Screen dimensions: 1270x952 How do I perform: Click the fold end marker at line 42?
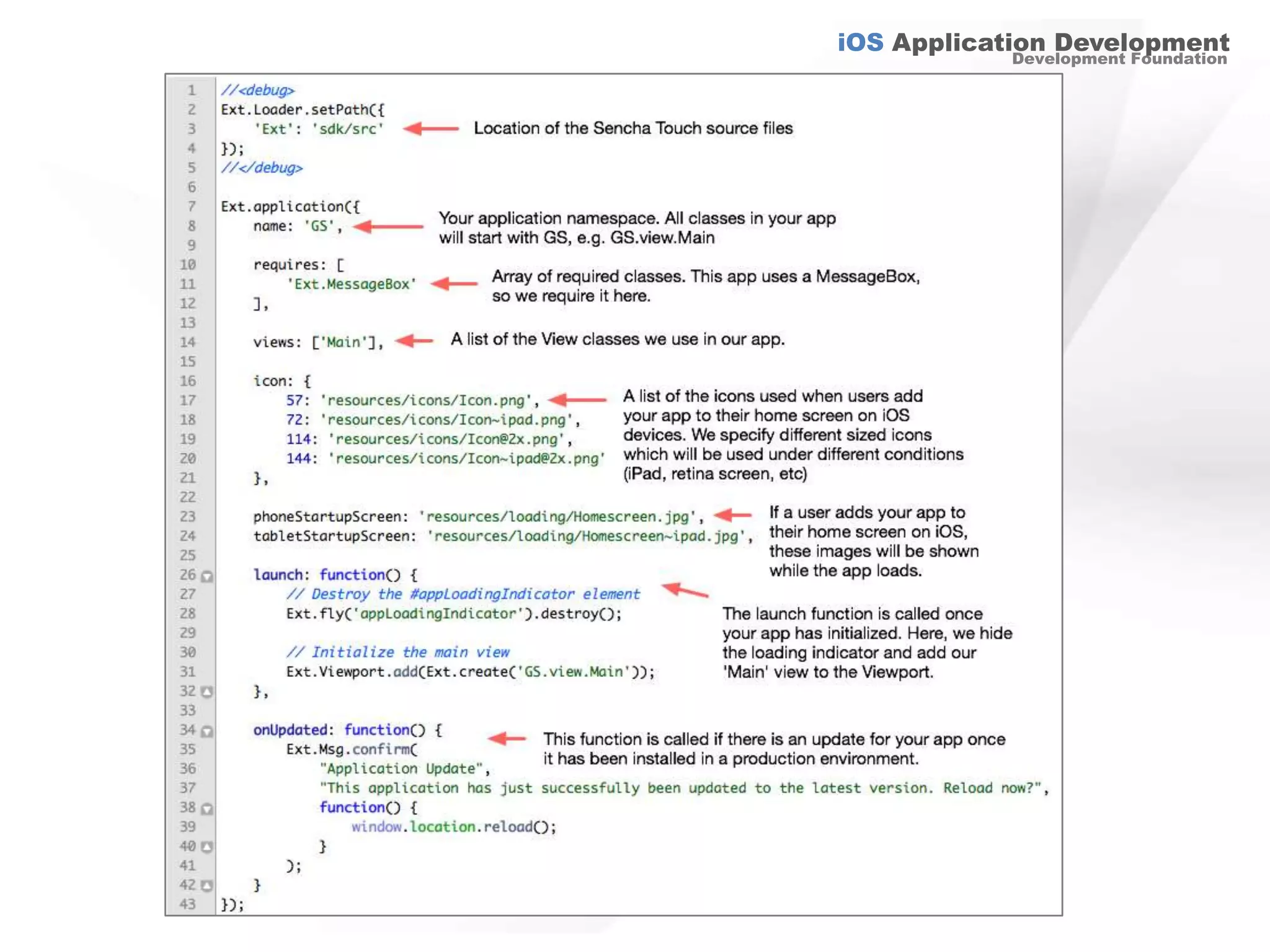[207, 886]
